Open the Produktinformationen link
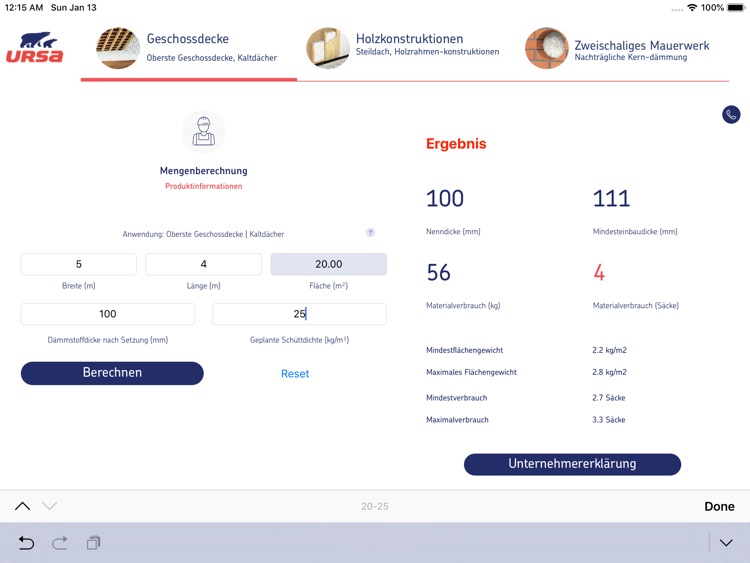 204,186
